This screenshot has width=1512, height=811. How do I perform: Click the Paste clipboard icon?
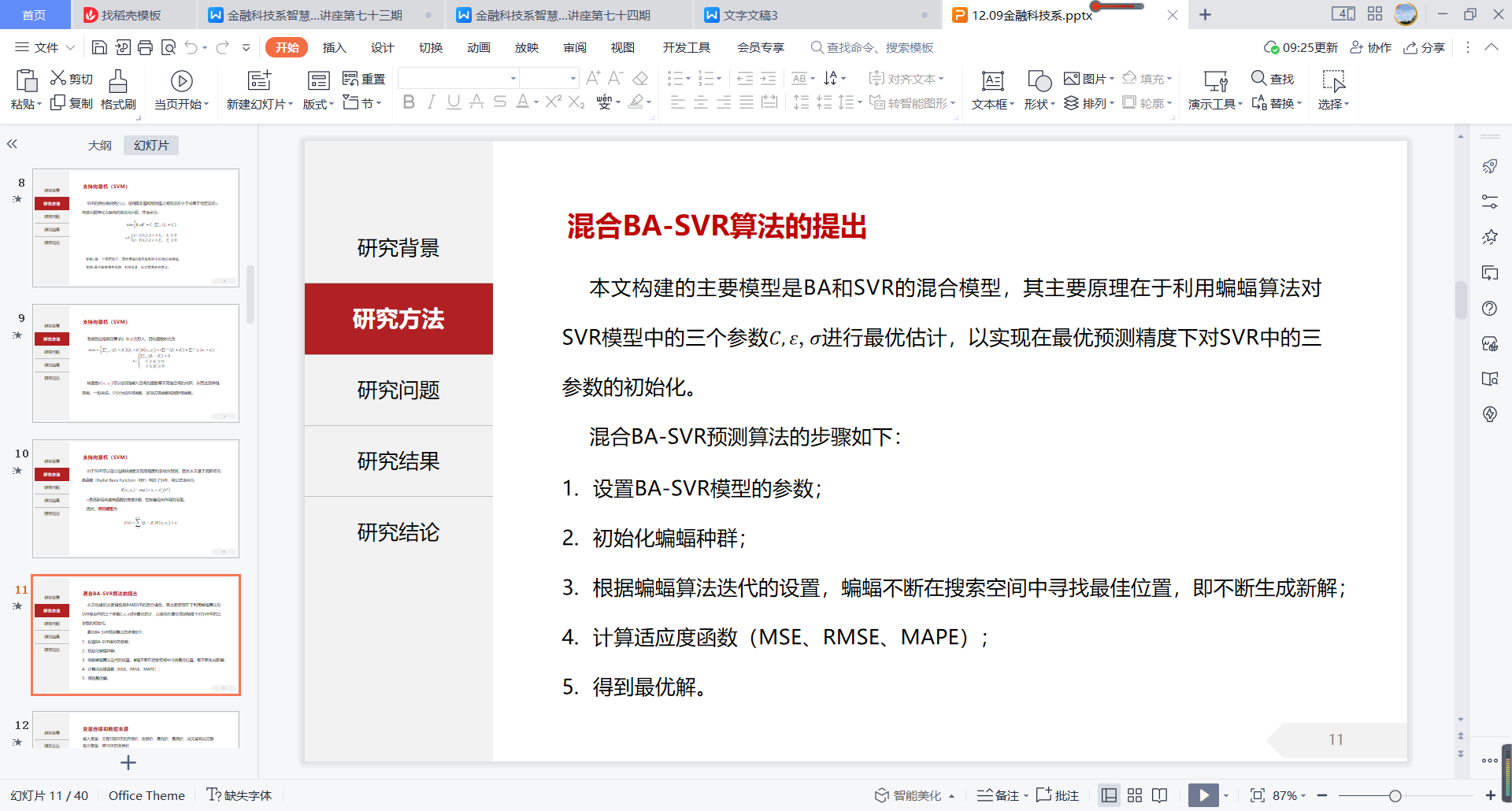point(26,80)
